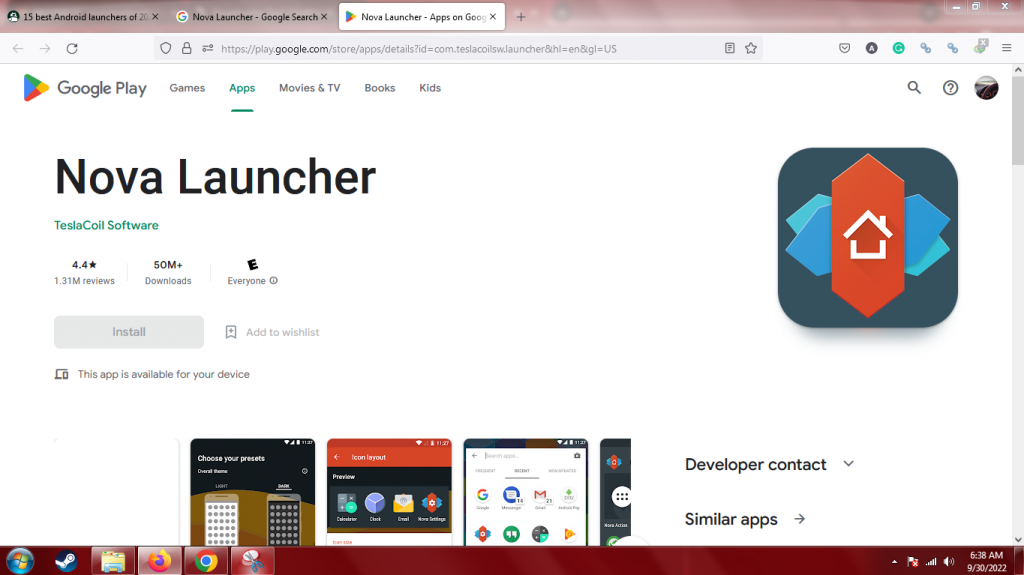Screen dimensions: 1024x575
Task: Click the Install button
Action: [x=129, y=332]
